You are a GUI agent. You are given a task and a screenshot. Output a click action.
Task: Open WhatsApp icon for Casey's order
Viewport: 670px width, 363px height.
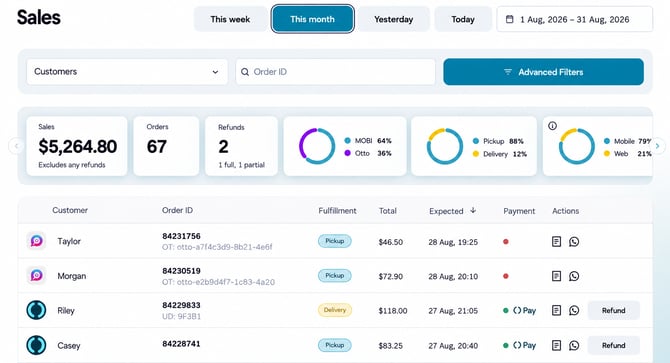[574, 345]
